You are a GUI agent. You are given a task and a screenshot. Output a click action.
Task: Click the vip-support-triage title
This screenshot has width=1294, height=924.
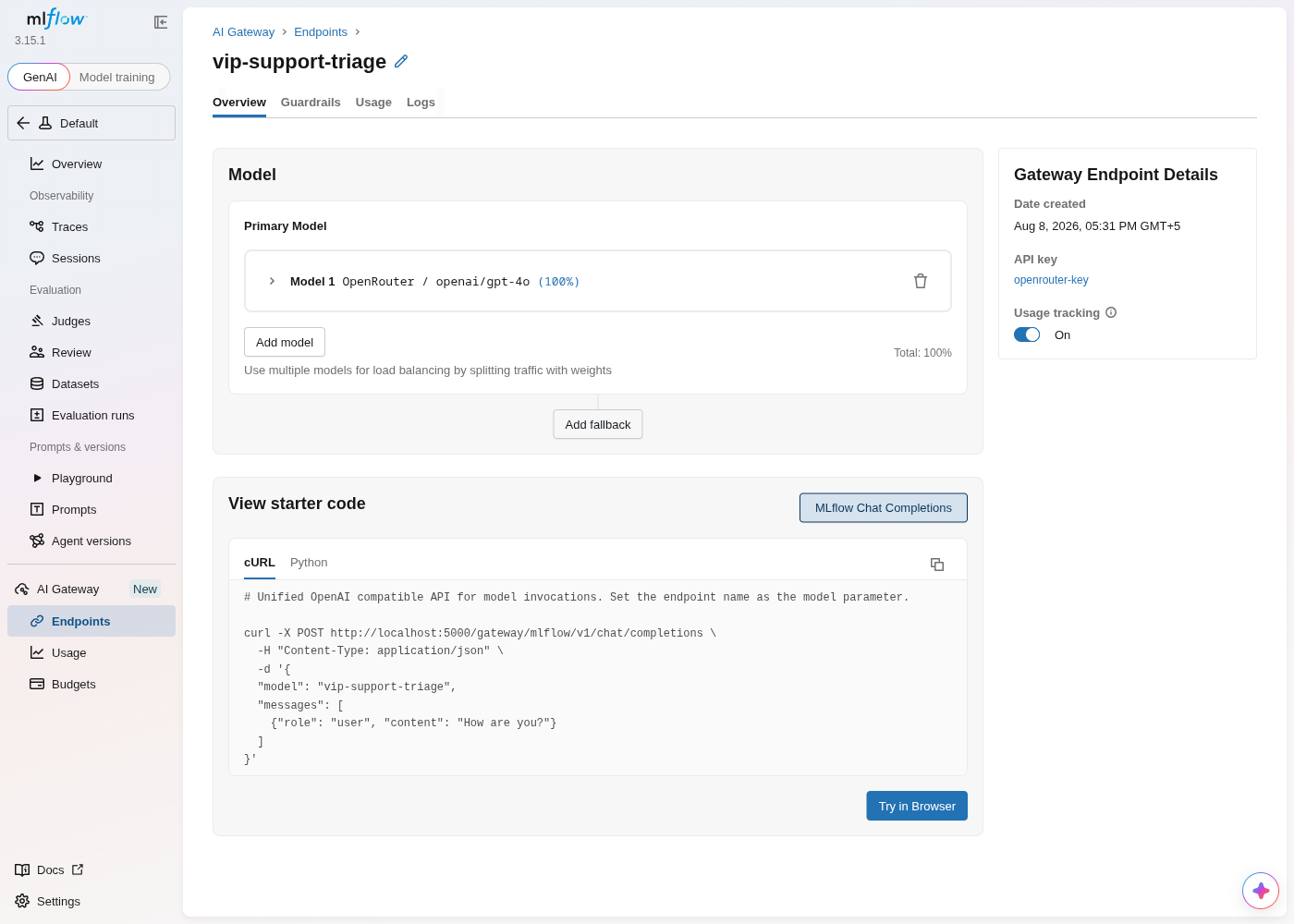point(299,61)
